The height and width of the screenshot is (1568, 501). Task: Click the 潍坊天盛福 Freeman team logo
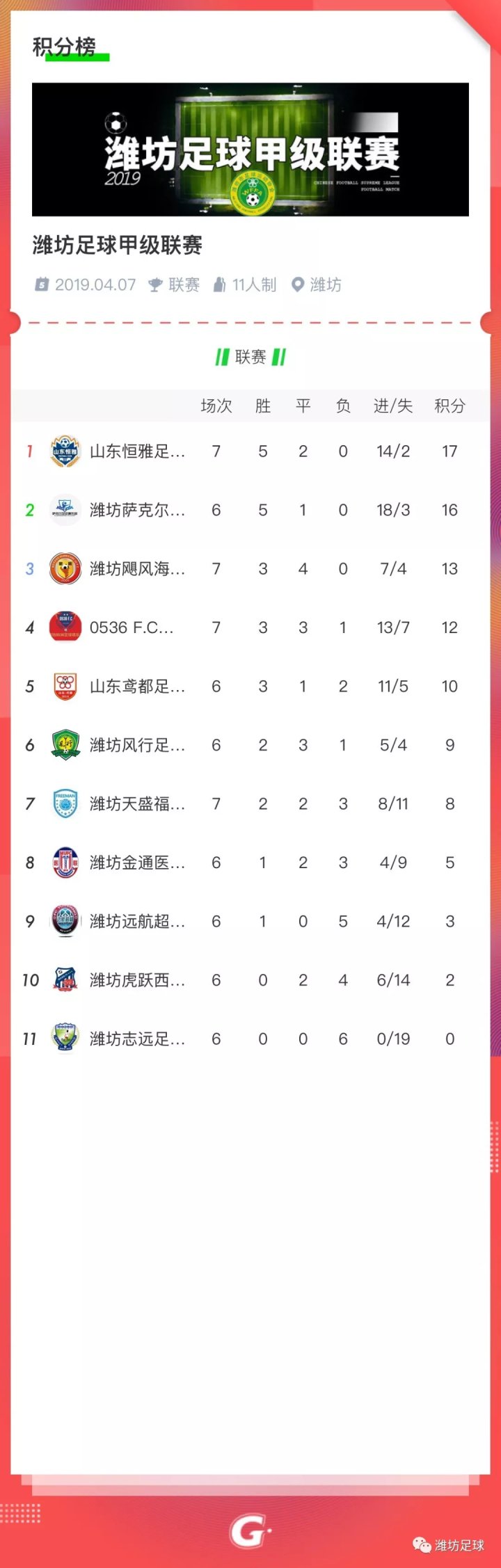pos(65,804)
